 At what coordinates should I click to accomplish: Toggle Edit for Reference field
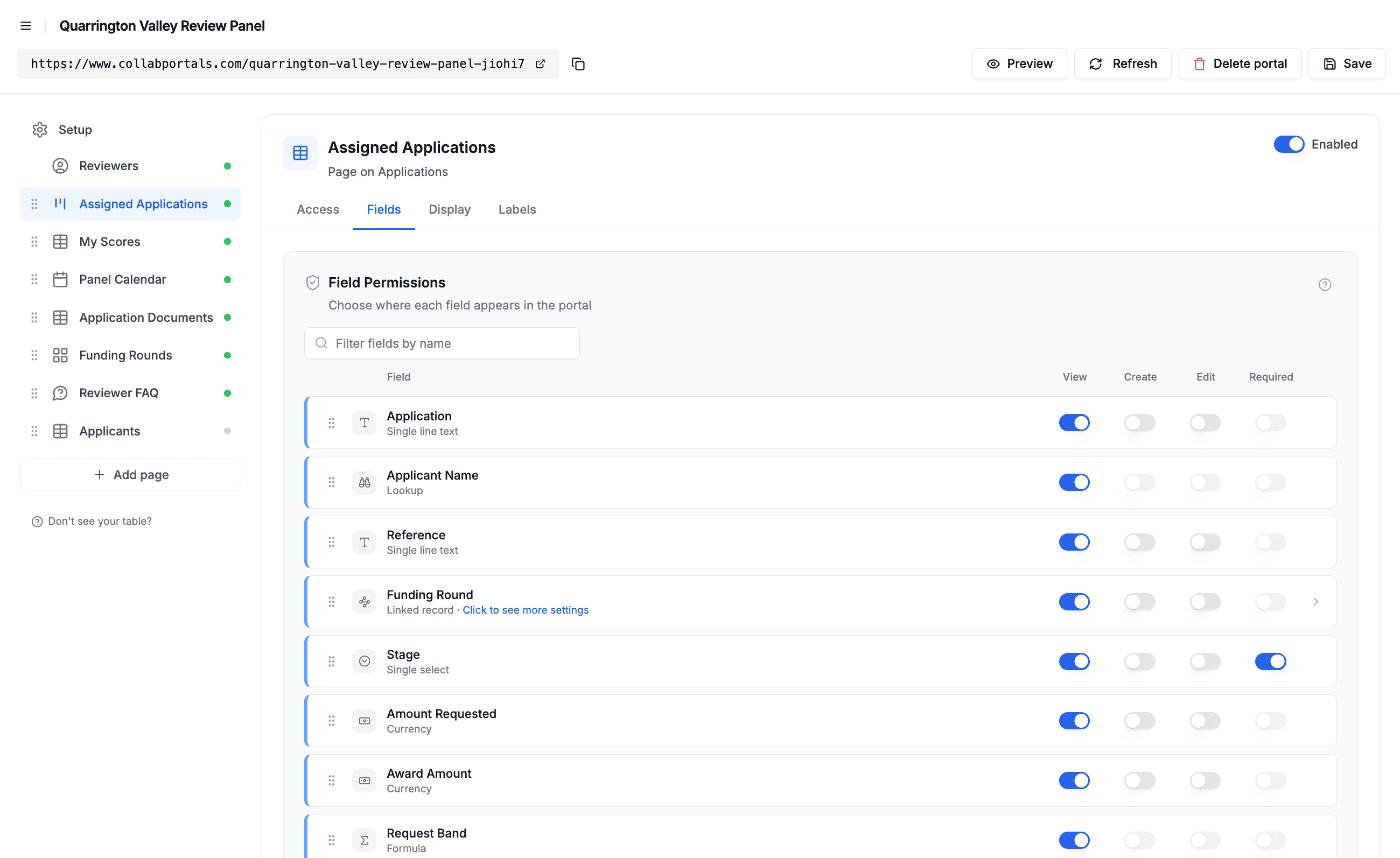(x=1205, y=542)
